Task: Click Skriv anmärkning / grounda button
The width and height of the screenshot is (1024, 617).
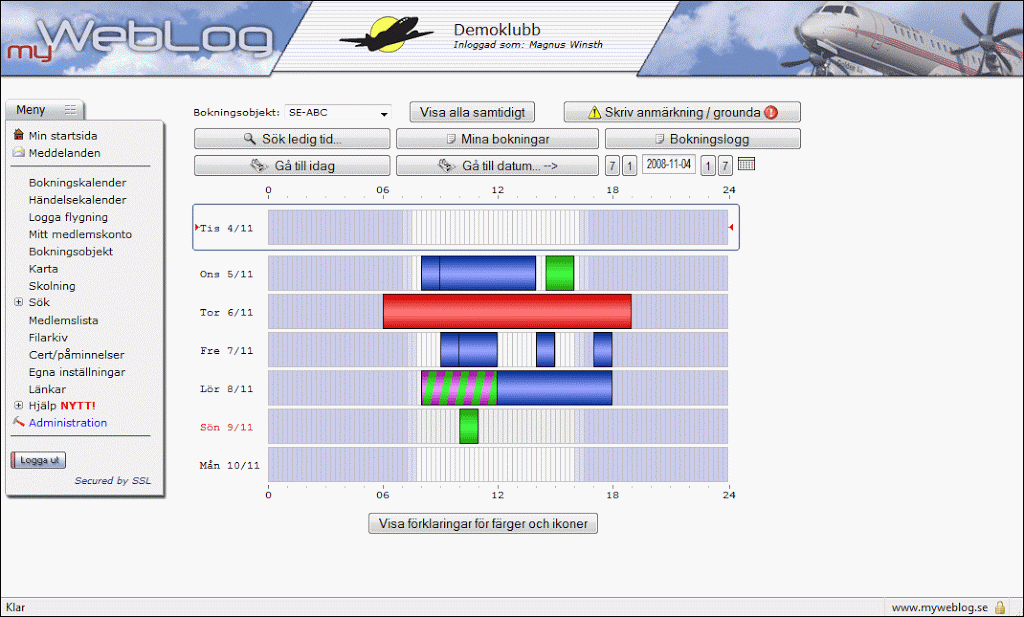Action: [682, 112]
